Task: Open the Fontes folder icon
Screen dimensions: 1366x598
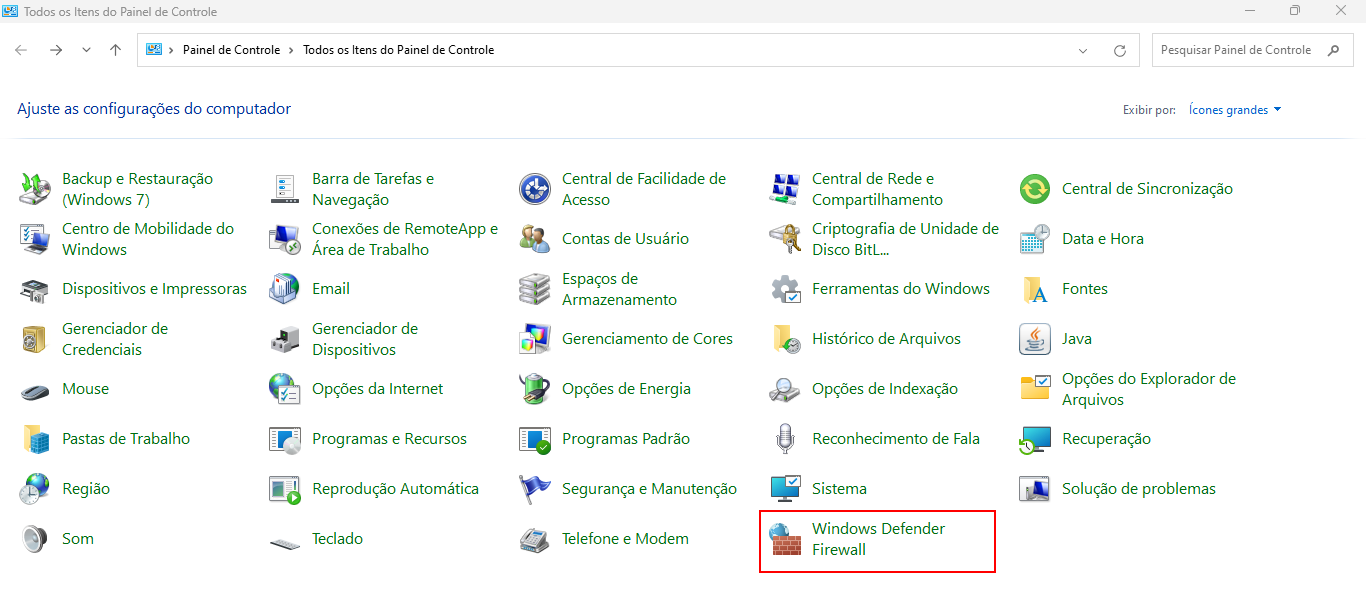Action: point(1035,289)
